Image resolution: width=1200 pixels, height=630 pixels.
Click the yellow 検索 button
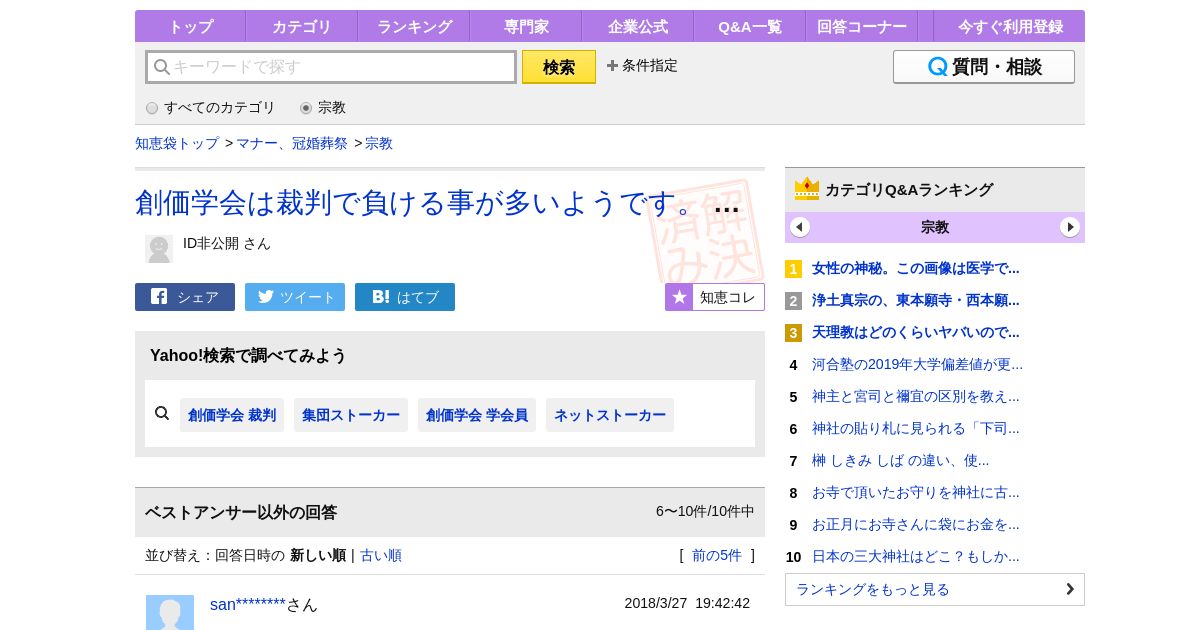click(559, 67)
